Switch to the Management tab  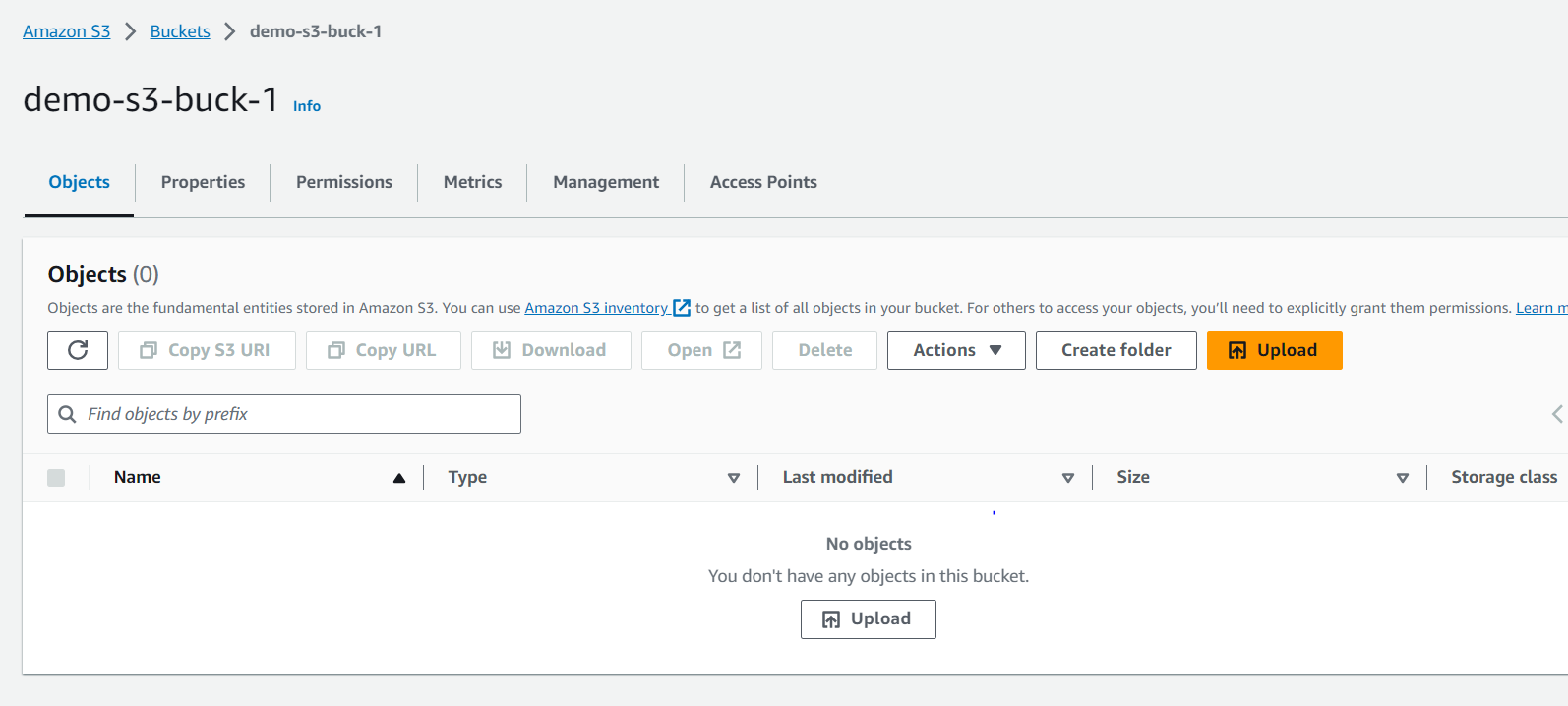606,182
